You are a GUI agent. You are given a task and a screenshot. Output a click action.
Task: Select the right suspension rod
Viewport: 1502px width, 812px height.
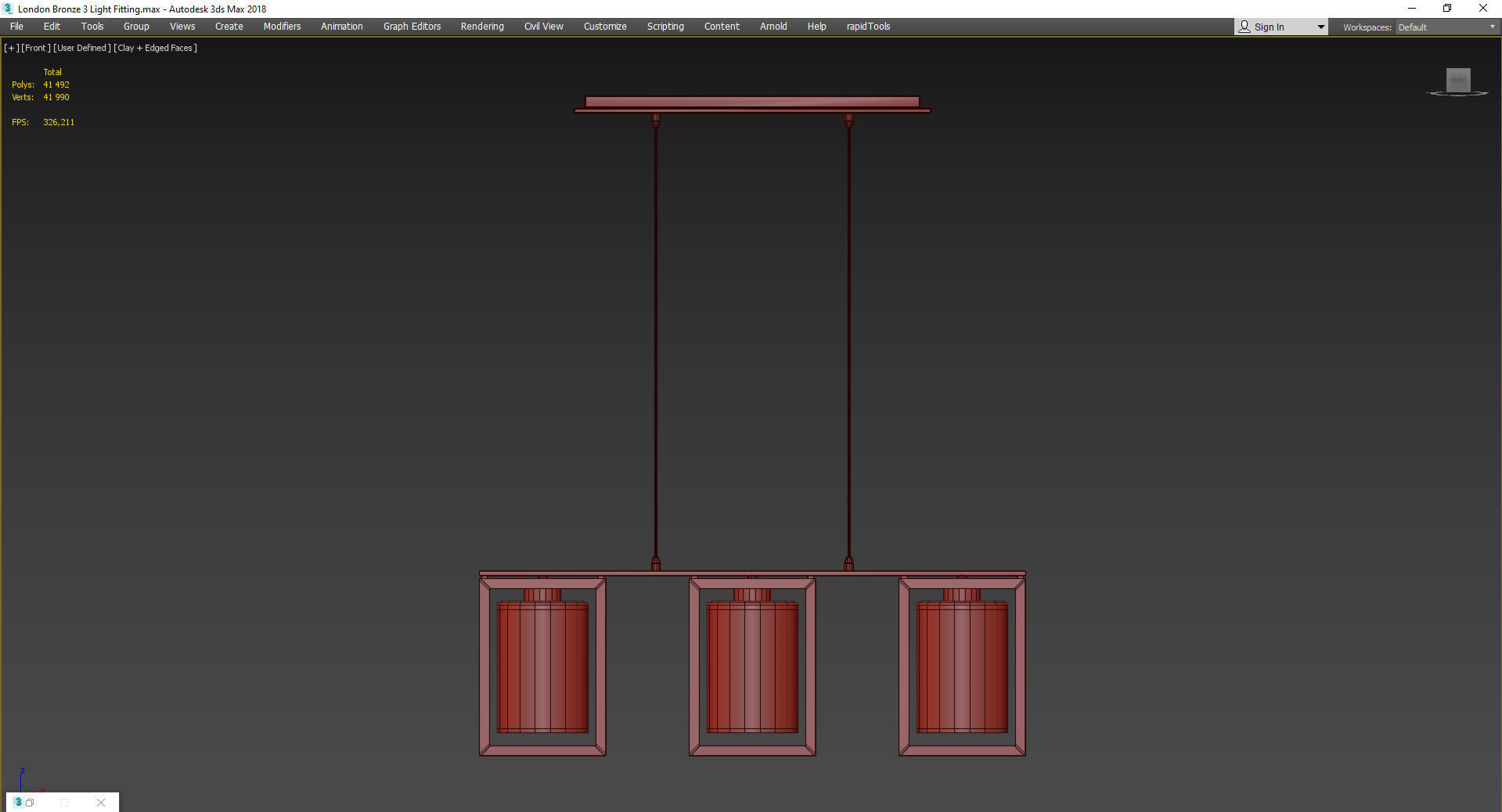coord(848,344)
